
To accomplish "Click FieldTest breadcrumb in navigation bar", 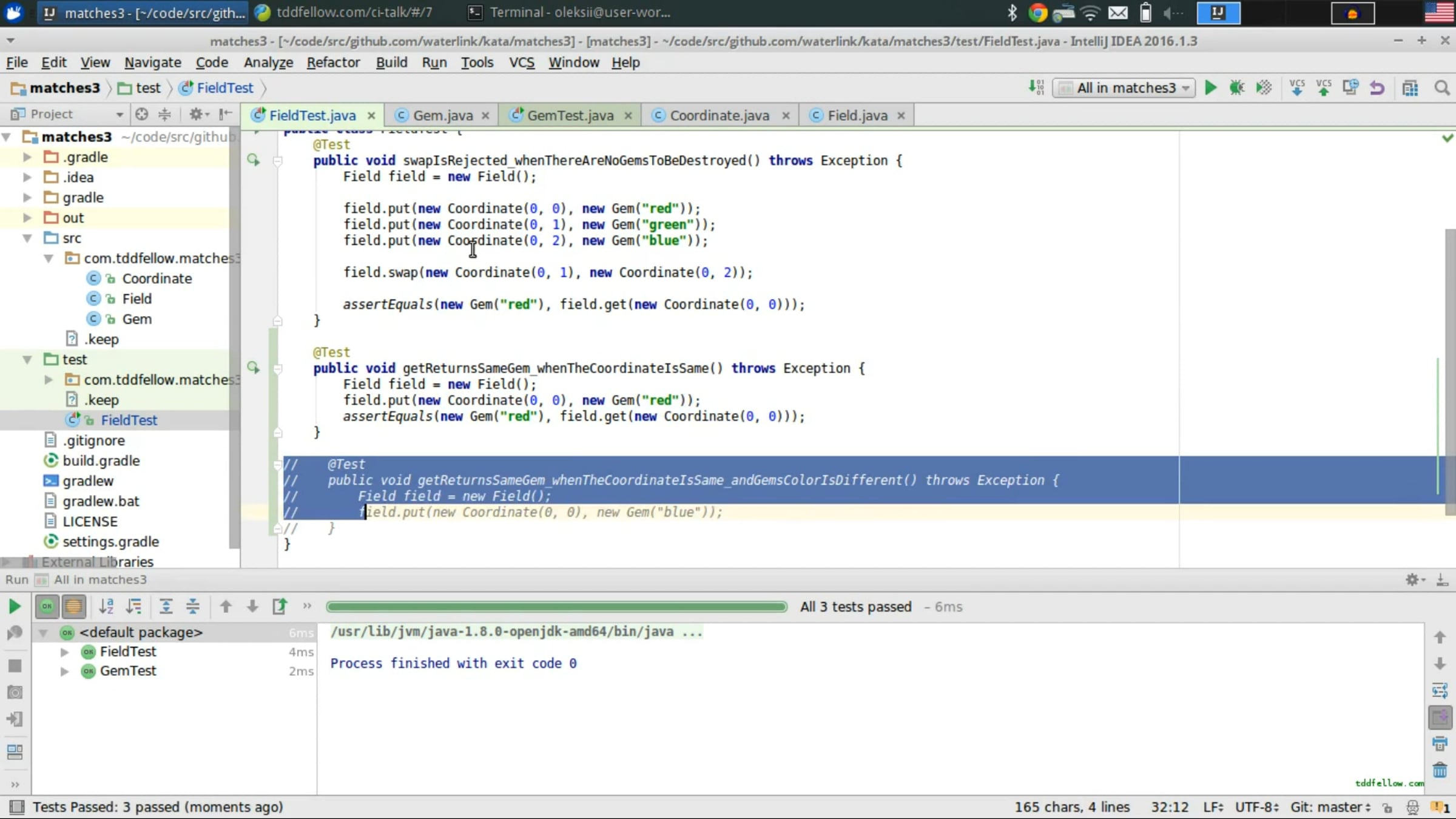I will coord(217,88).
